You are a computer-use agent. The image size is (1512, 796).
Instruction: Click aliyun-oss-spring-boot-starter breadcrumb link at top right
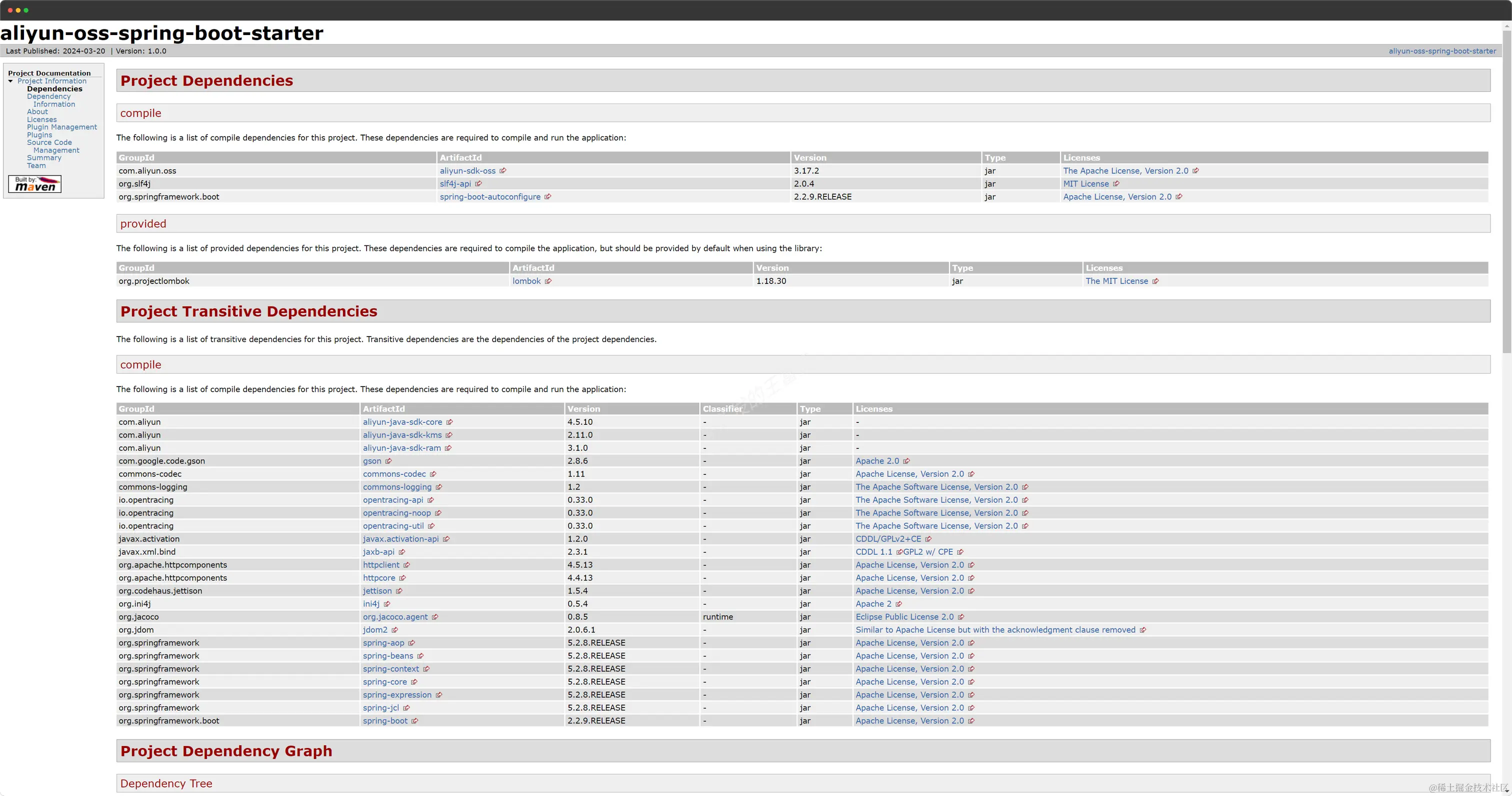[1441, 51]
